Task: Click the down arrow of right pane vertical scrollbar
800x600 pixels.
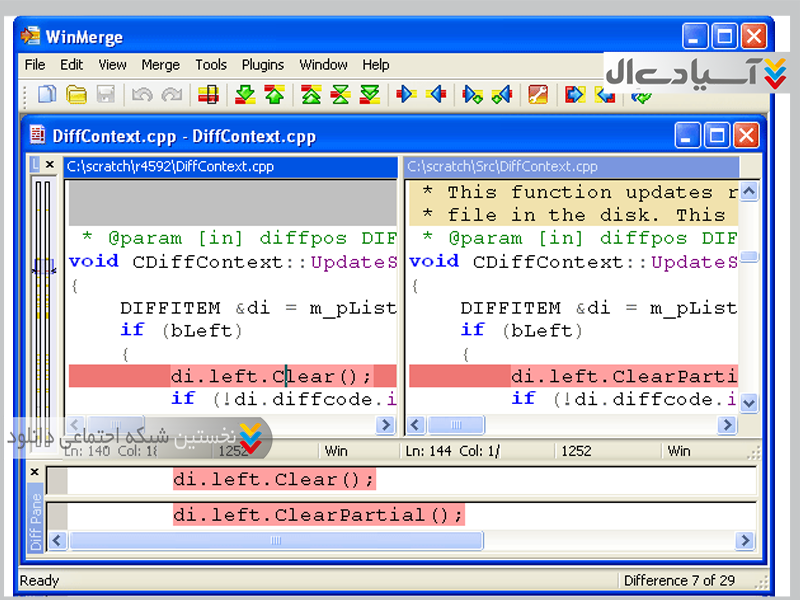Action: [x=749, y=404]
